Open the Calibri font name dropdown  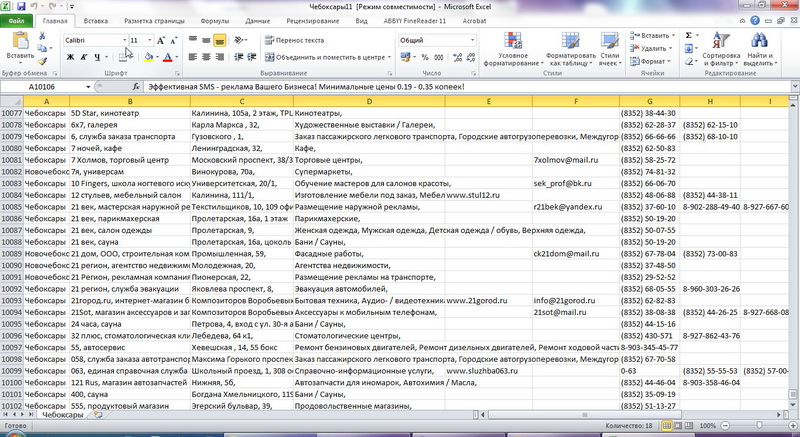(124, 40)
